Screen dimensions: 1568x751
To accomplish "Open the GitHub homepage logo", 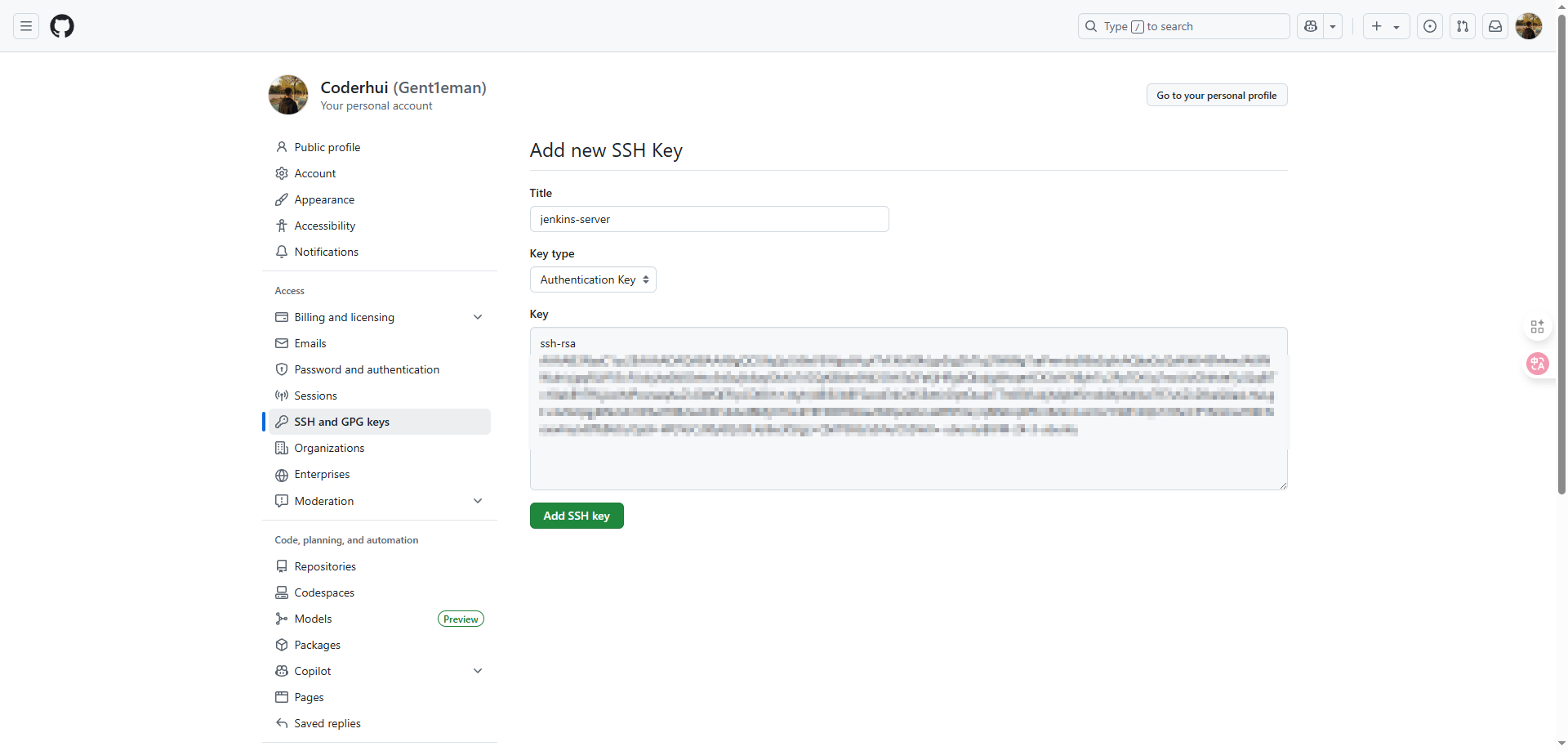I will pyautogui.click(x=62, y=26).
